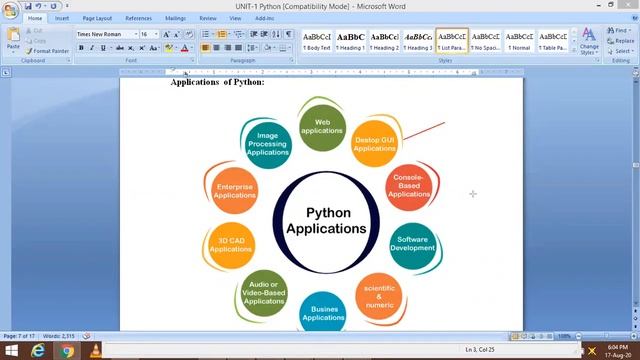The width and height of the screenshot is (640, 360).
Task: Center align text
Action: click(216, 48)
